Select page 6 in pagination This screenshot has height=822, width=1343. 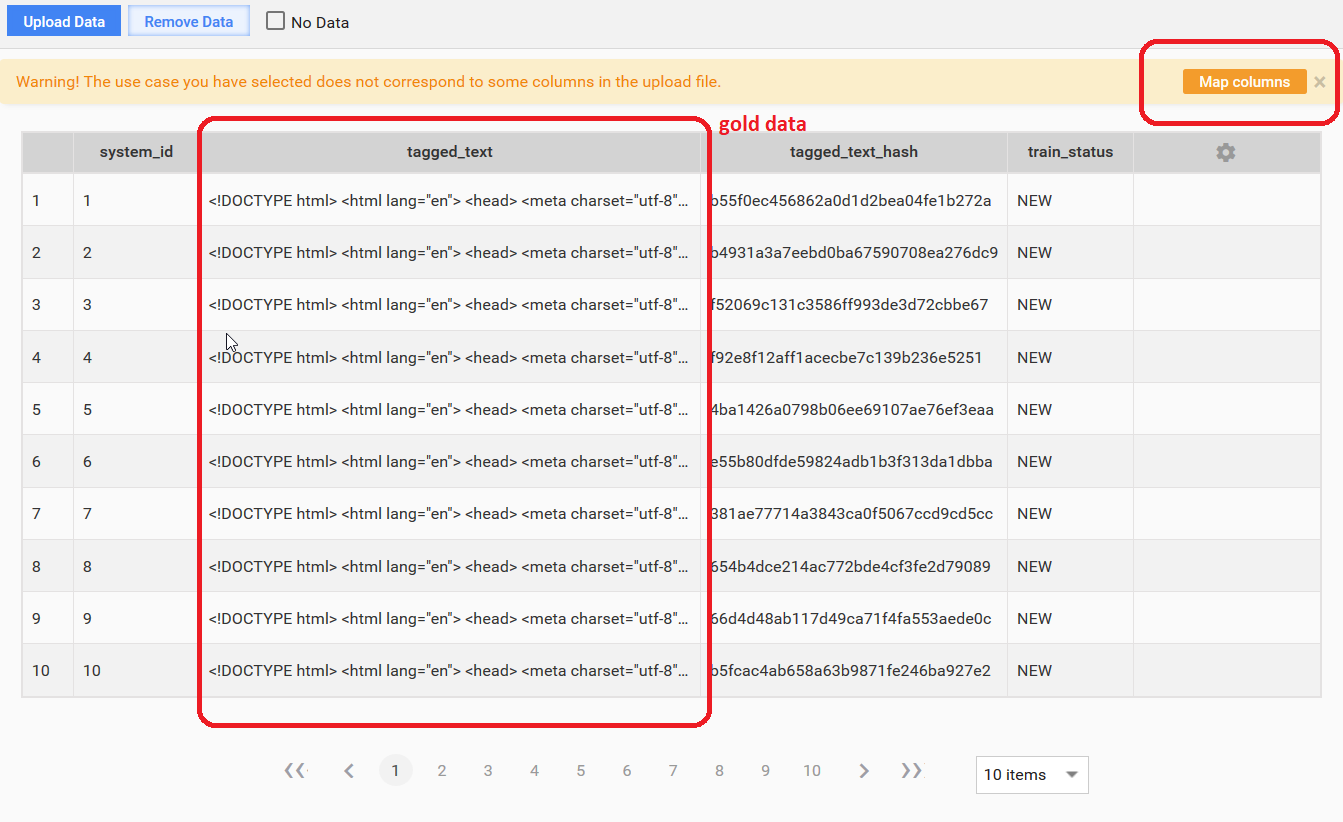click(x=627, y=770)
